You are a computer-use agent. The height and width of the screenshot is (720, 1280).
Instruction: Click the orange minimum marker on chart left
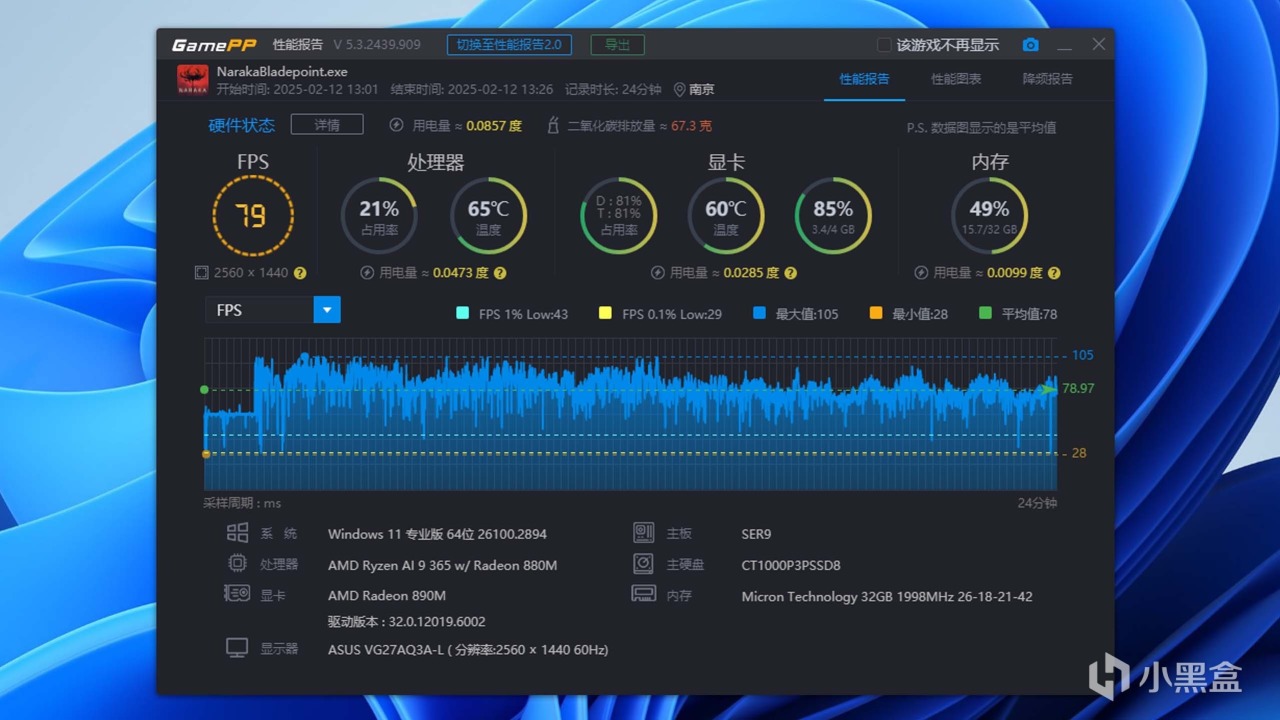coord(206,454)
